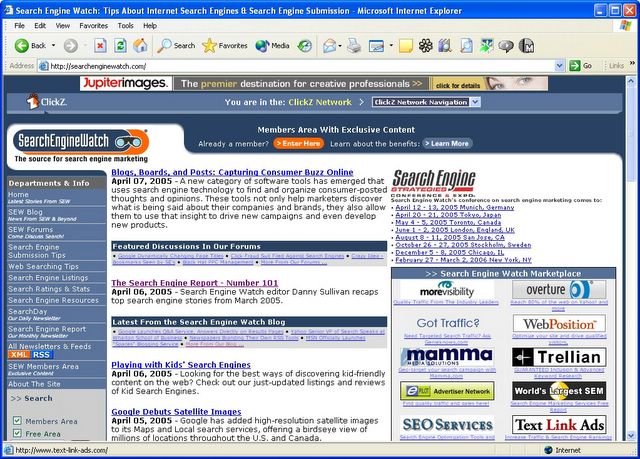Click the address bar URL field
Image resolution: width=640 pixels, height=459 pixels.
(301, 66)
